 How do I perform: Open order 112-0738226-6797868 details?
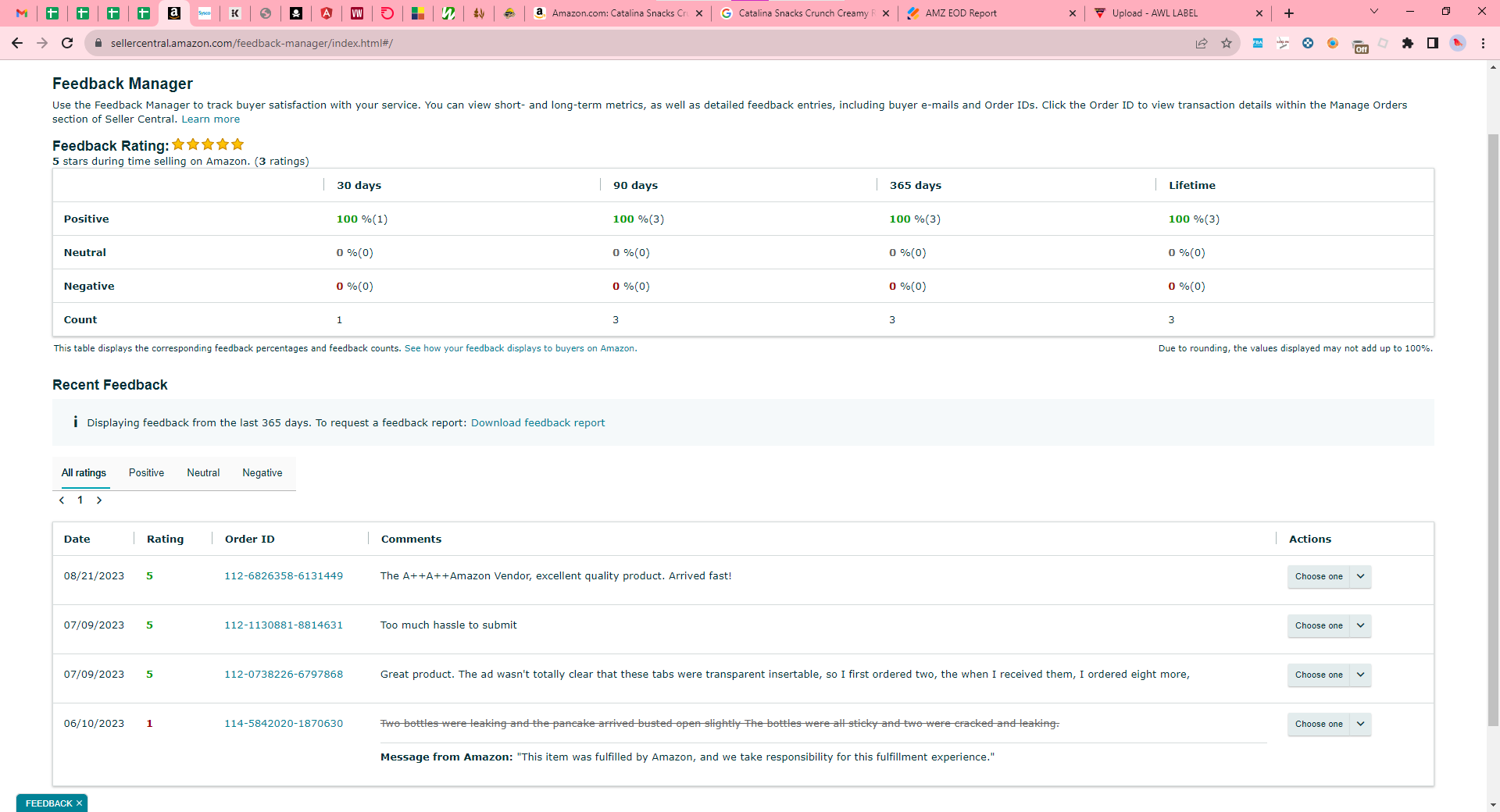pos(284,675)
